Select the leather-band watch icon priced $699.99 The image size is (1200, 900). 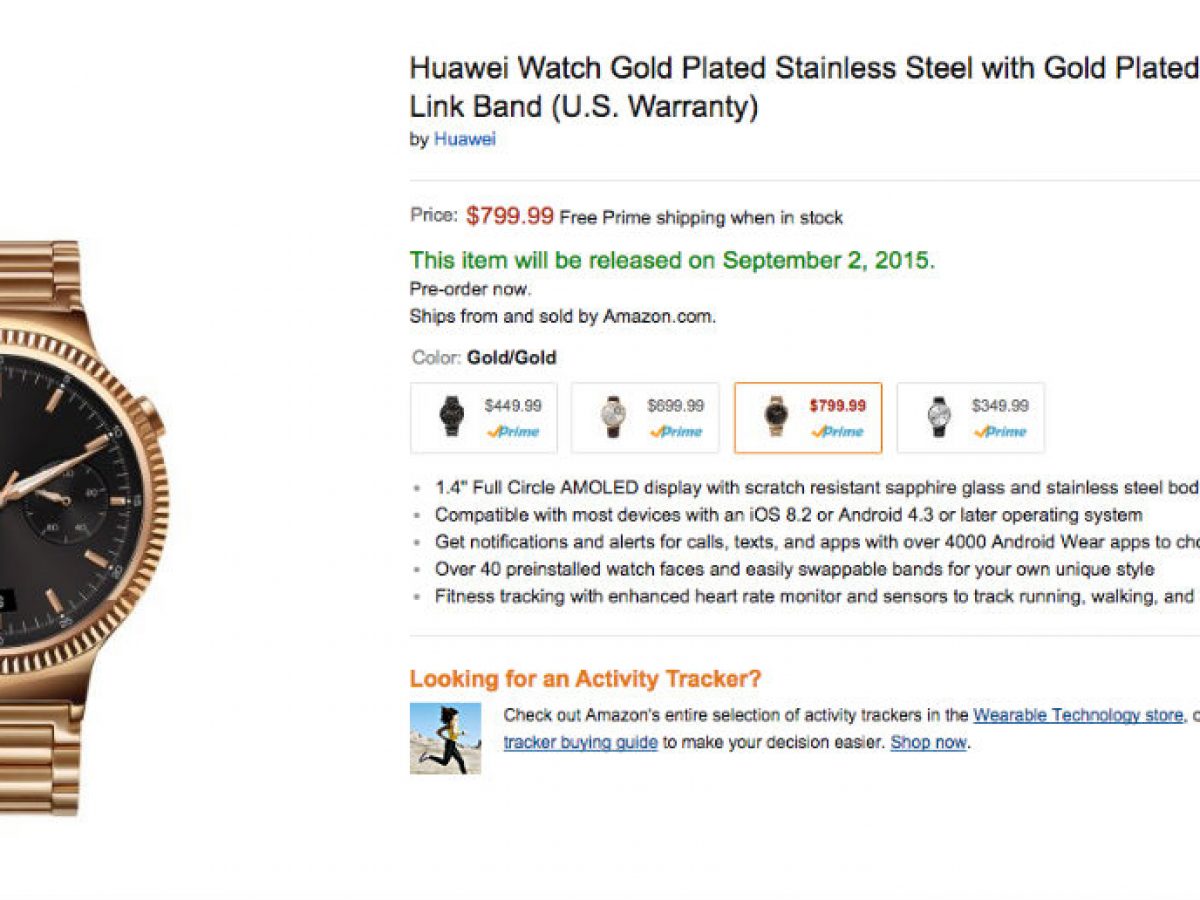coord(614,416)
